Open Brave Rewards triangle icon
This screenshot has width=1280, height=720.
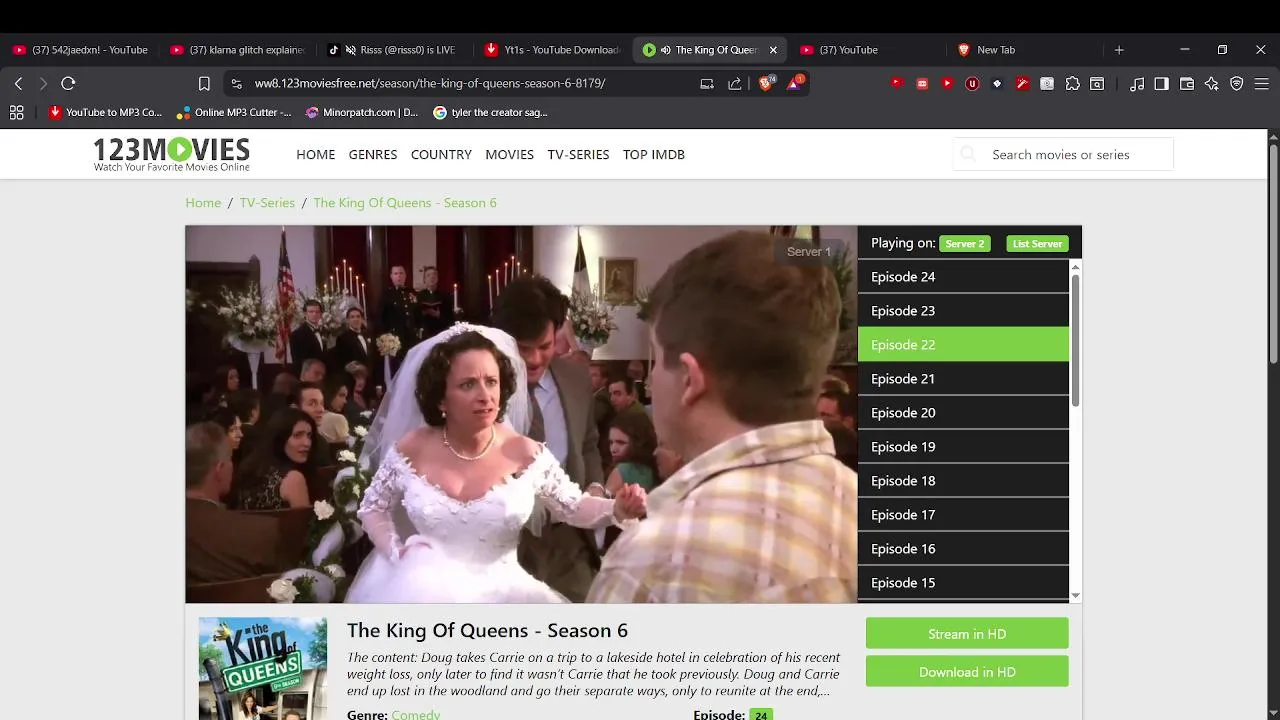(794, 83)
